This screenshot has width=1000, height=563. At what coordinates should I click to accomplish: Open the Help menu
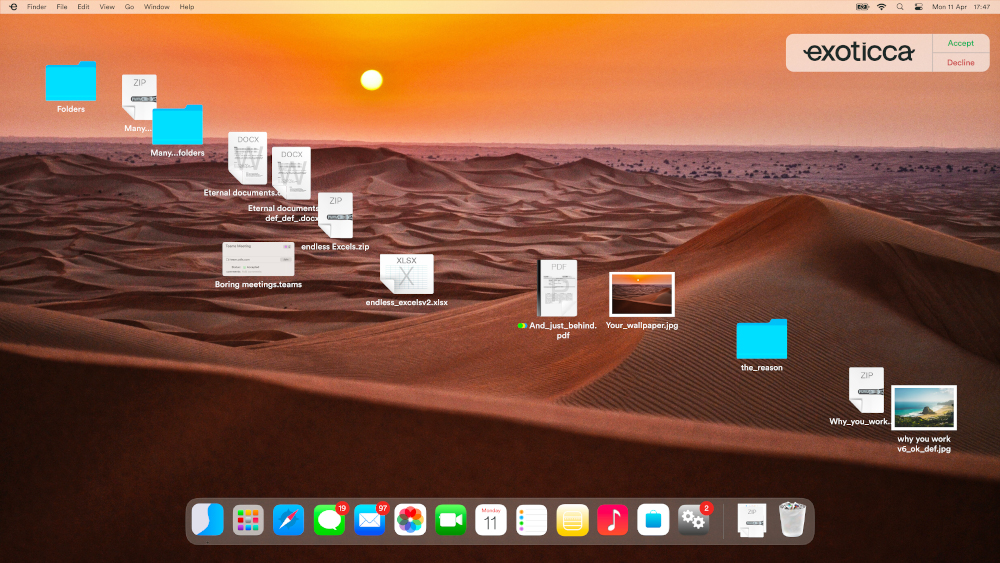pyautogui.click(x=187, y=7)
